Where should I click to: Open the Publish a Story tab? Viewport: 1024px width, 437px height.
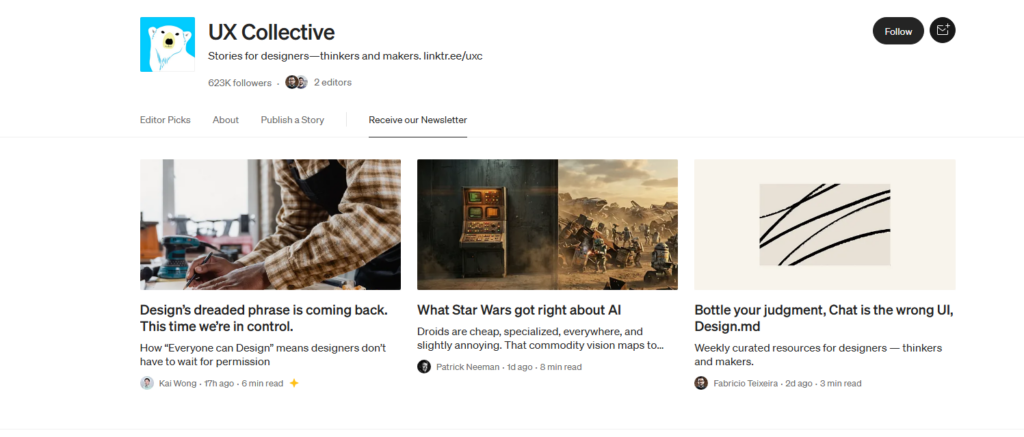point(292,120)
